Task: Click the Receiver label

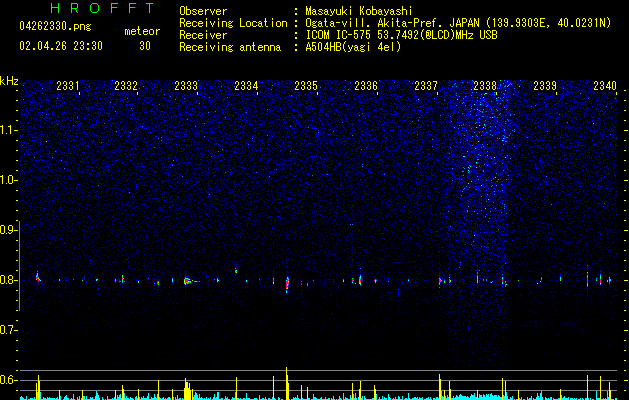Action: [x=203, y=35]
